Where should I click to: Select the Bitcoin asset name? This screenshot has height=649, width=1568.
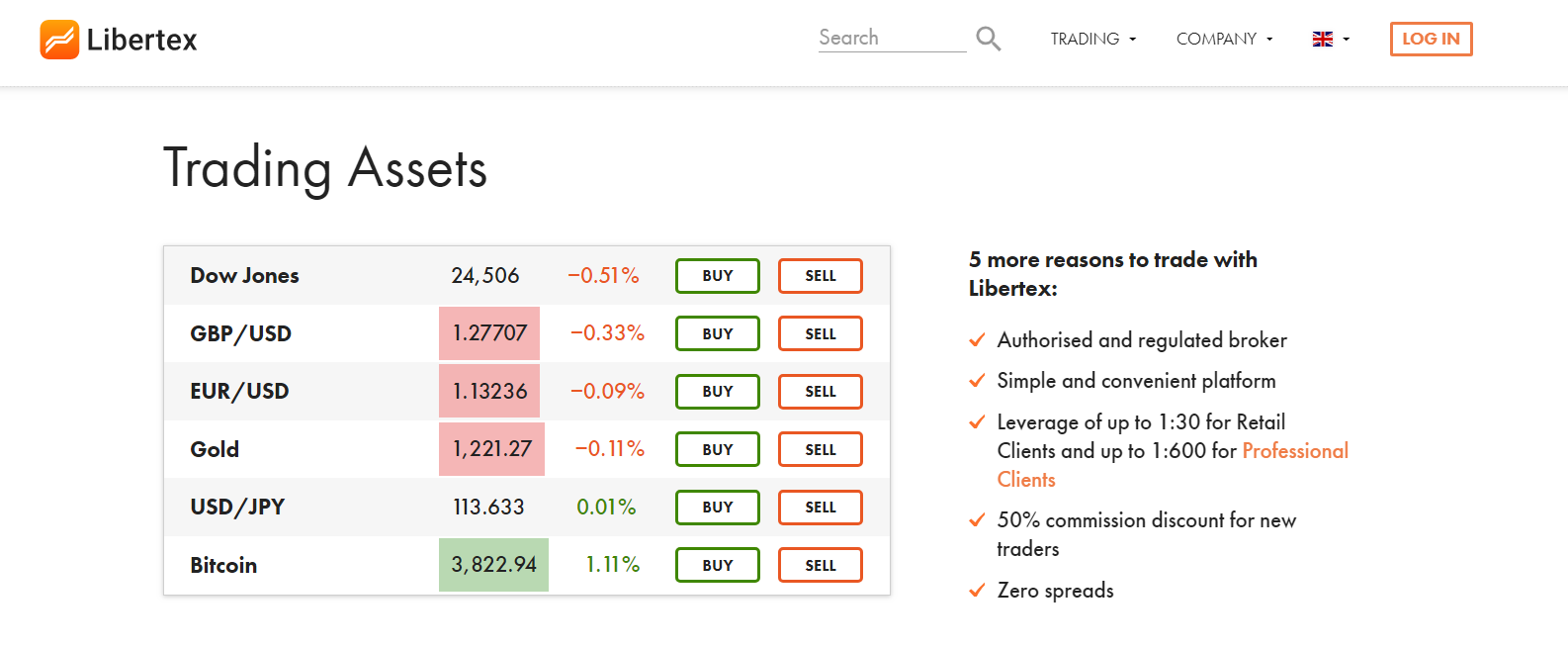click(223, 565)
